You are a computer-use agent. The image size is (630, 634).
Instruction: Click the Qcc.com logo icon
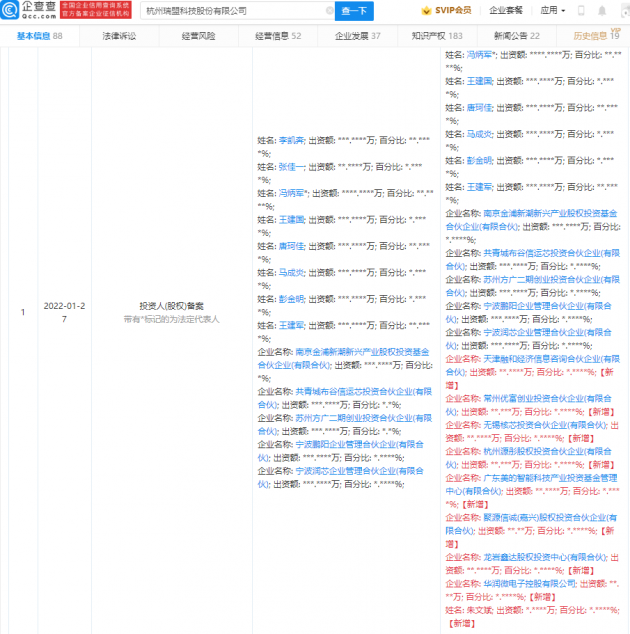10,10
